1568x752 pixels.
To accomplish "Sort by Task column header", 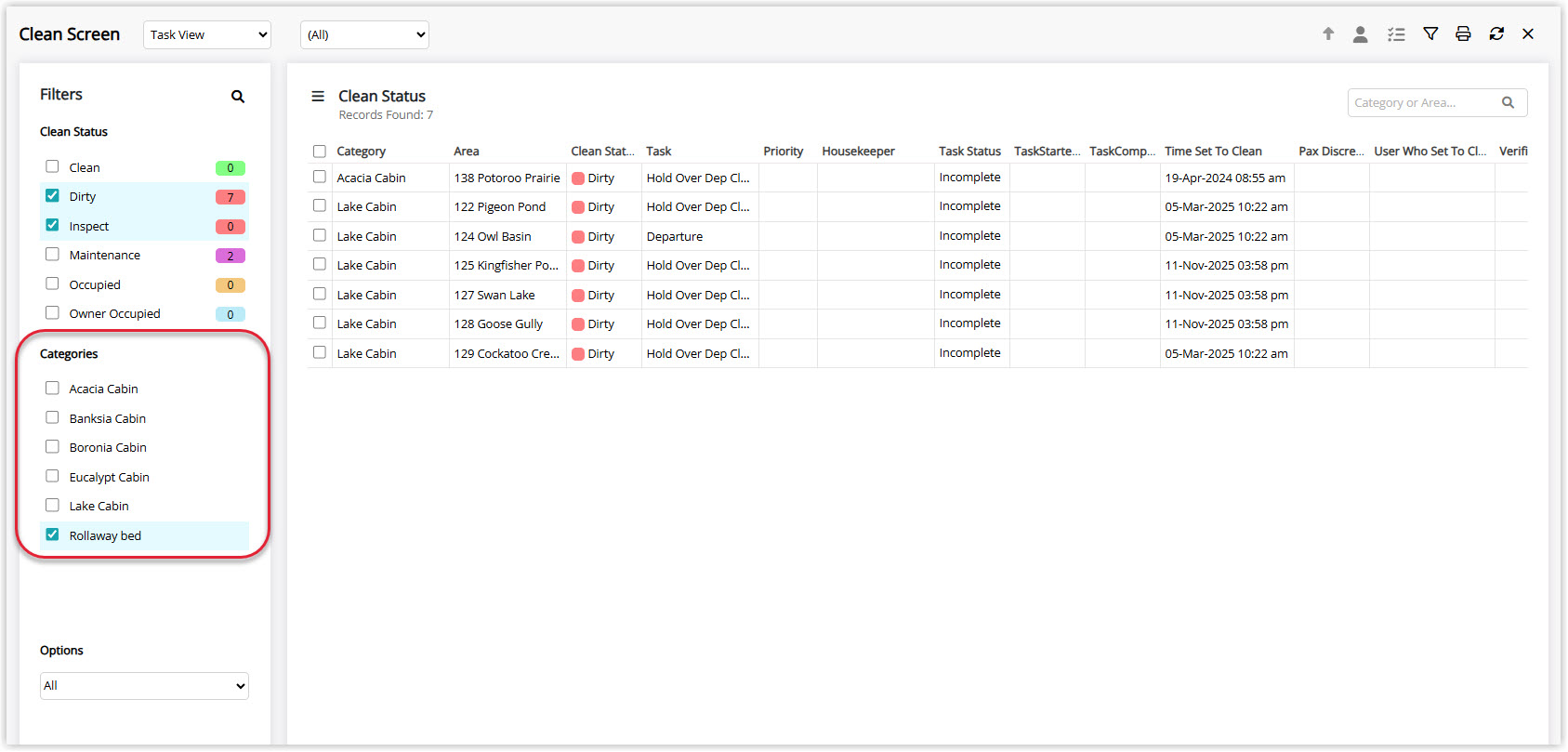I will 659,152.
